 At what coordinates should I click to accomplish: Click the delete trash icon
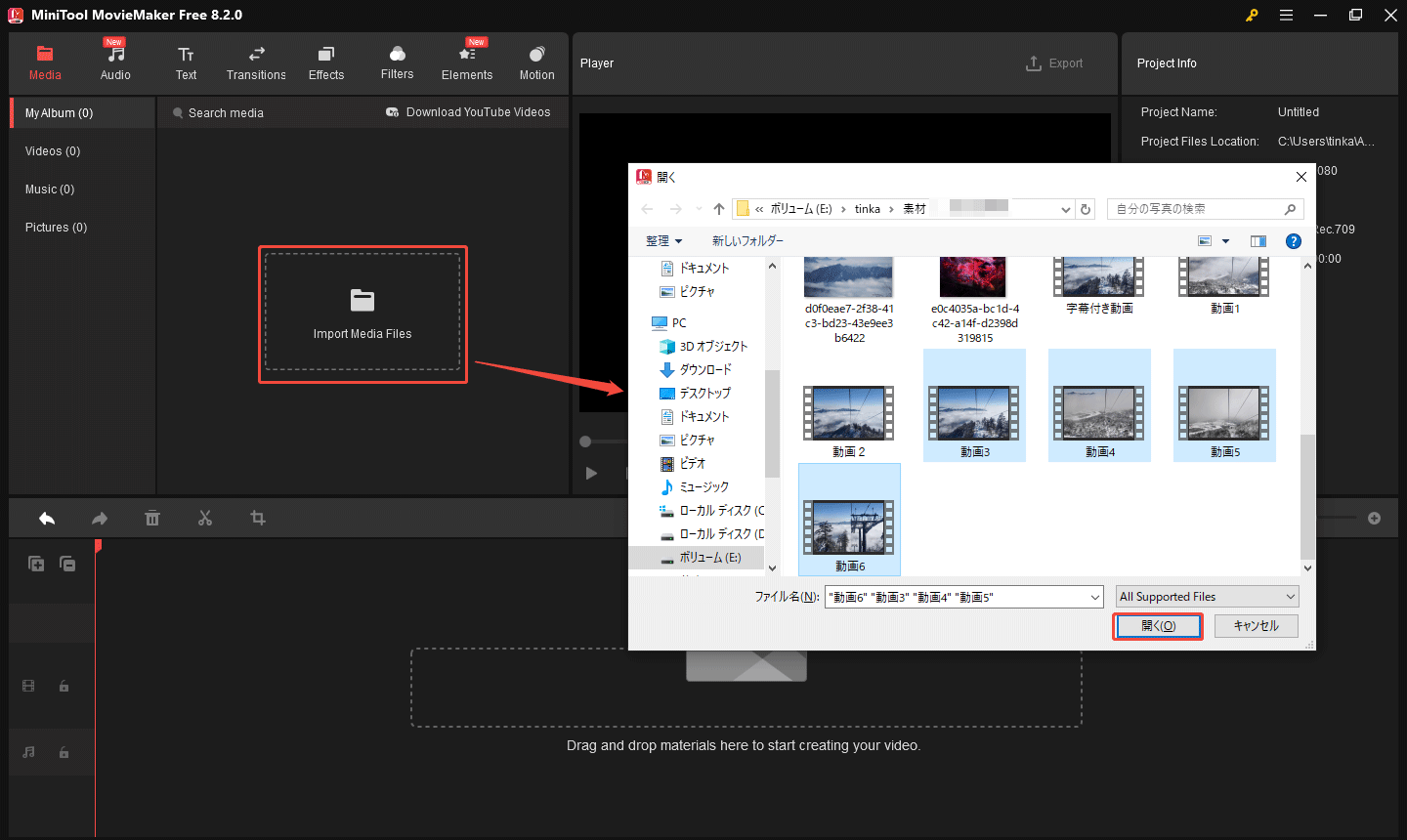tap(152, 519)
